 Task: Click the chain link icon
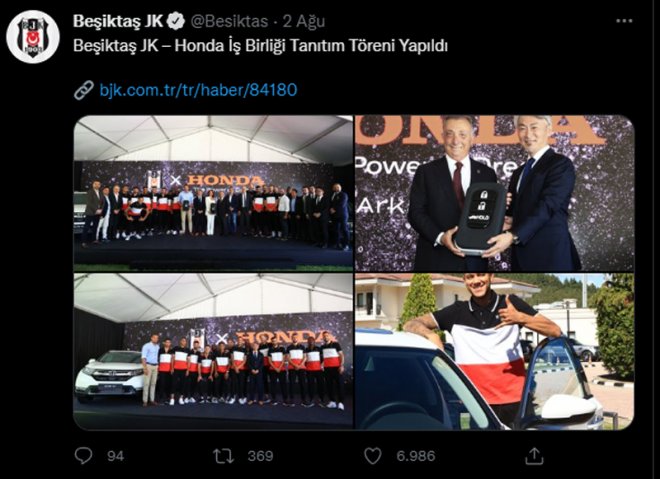pyautogui.click(x=83, y=90)
